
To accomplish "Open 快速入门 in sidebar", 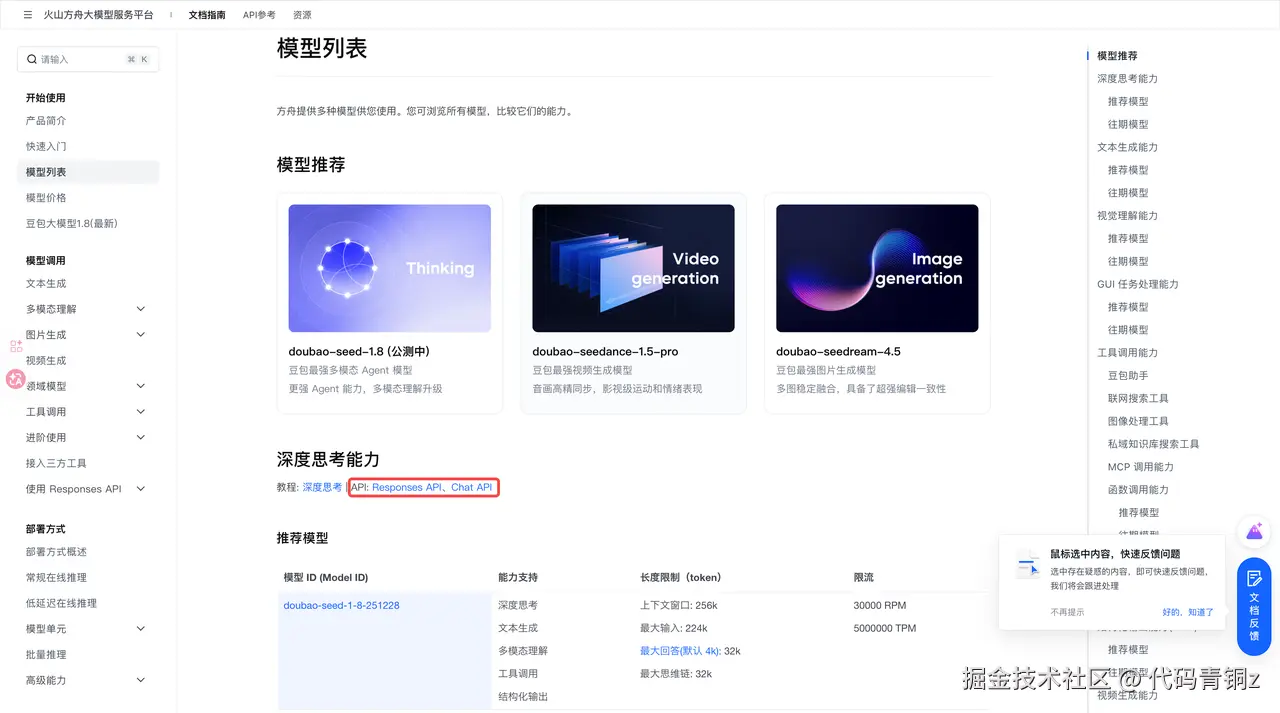I will [x=46, y=146].
